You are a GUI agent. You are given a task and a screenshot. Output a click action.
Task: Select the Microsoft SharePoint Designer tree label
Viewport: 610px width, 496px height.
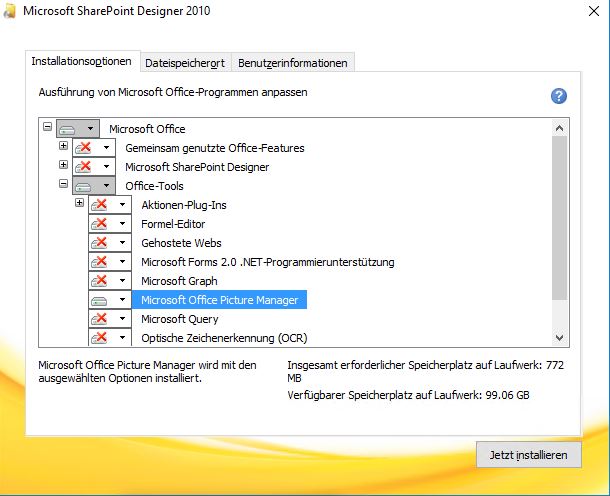click(x=197, y=167)
